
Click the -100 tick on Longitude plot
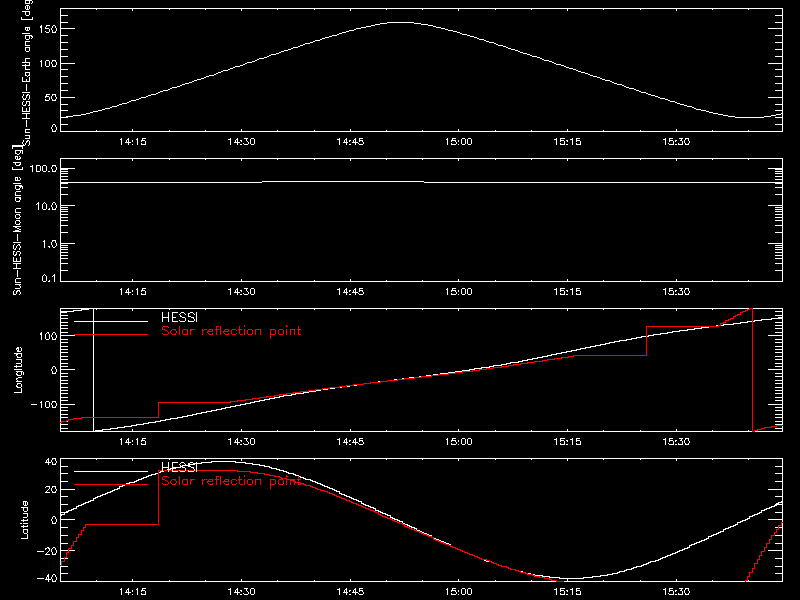44,405
